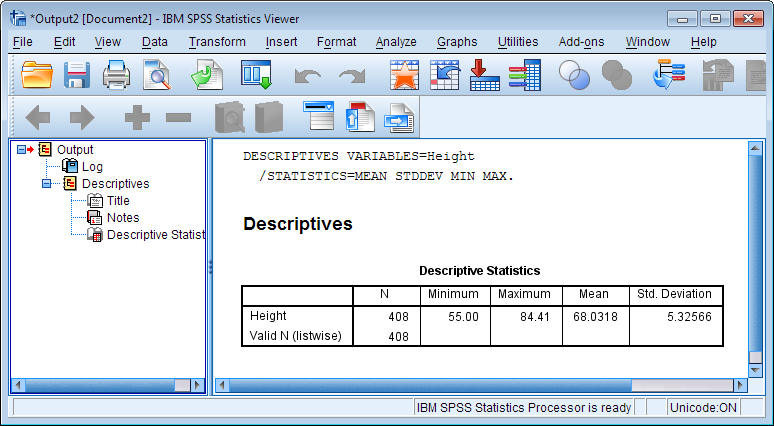Select the Log item in outline
Image resolution: width=774 pixels, height=426 pixels.
tap(92, 167)
